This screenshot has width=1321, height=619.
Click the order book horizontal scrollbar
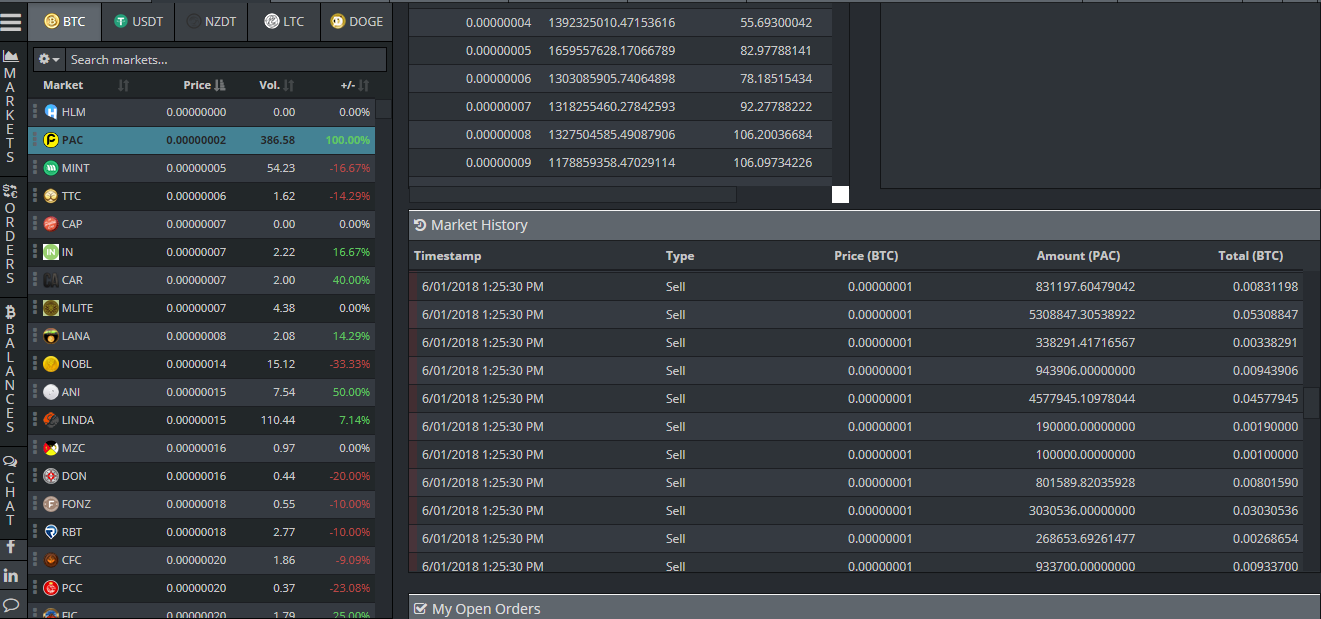click(x=573, y=194)
